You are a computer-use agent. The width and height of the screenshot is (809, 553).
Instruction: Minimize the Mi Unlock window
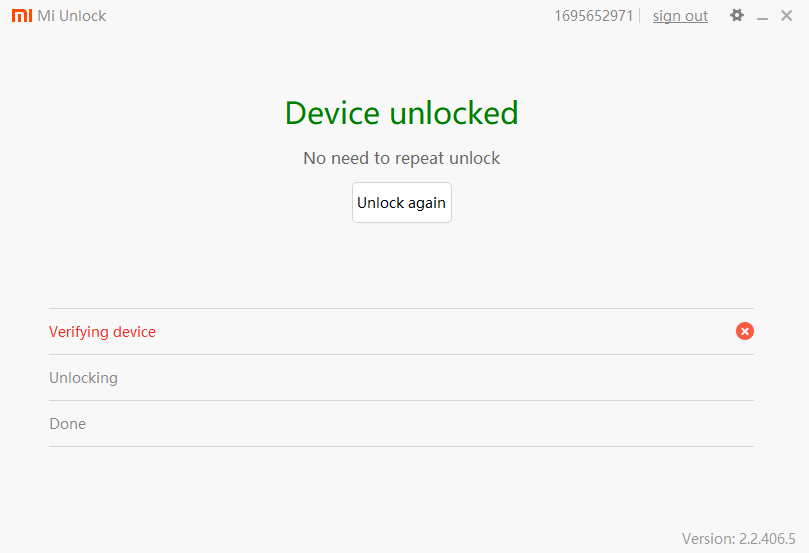tap(762, 17)
